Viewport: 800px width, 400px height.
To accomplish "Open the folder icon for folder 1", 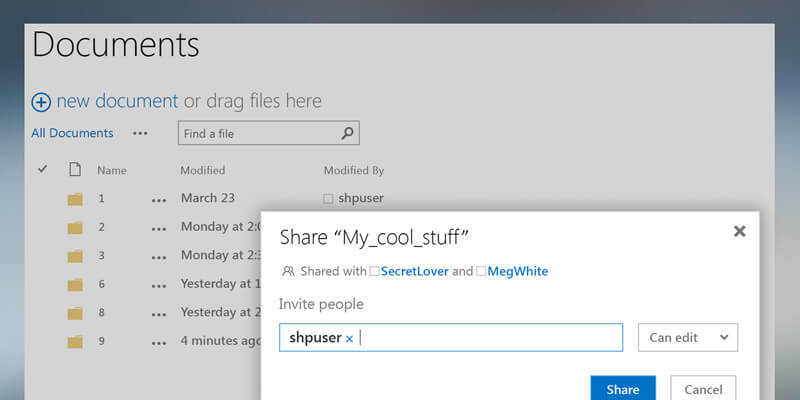I will pyautogui.click(x=75, y=199).
